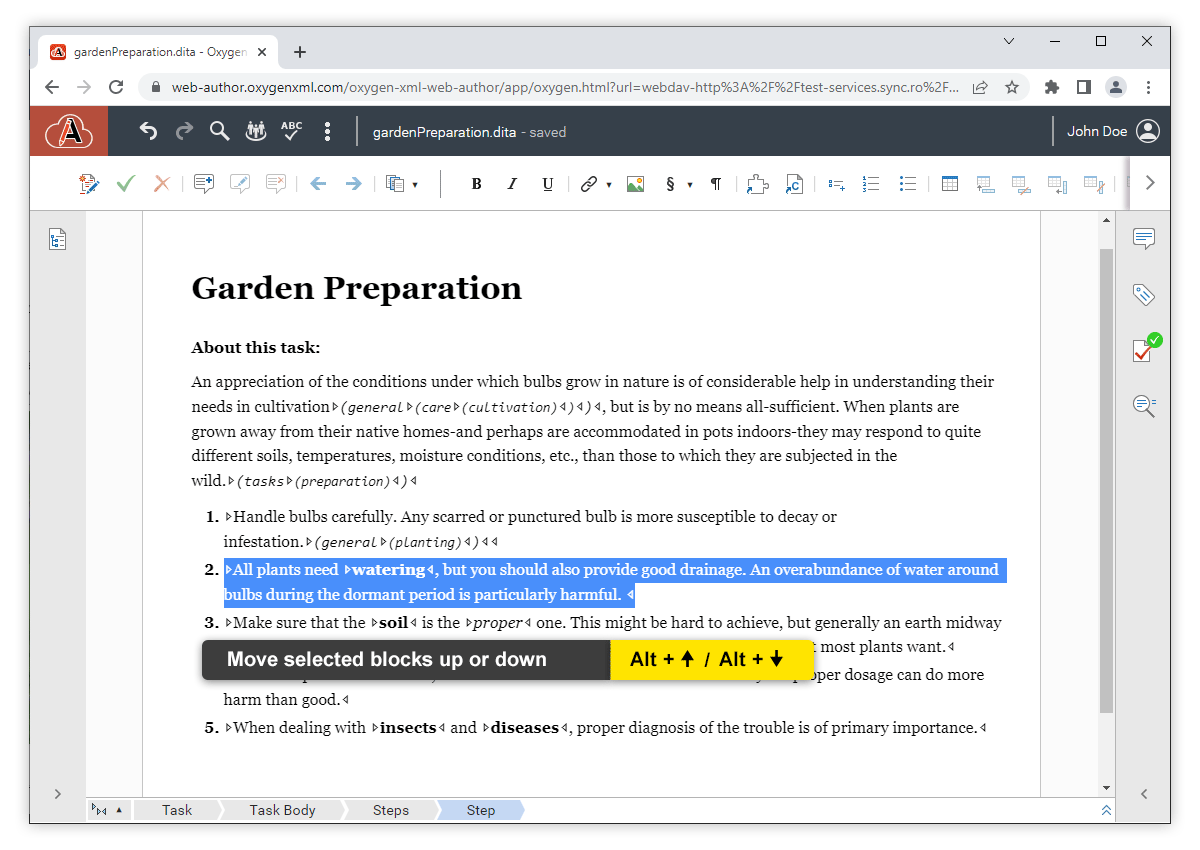The width and height of the screenshot is (1200, 850).
Task: Click the Oxygen Web Author logo
Action: [x=69, y=131]
